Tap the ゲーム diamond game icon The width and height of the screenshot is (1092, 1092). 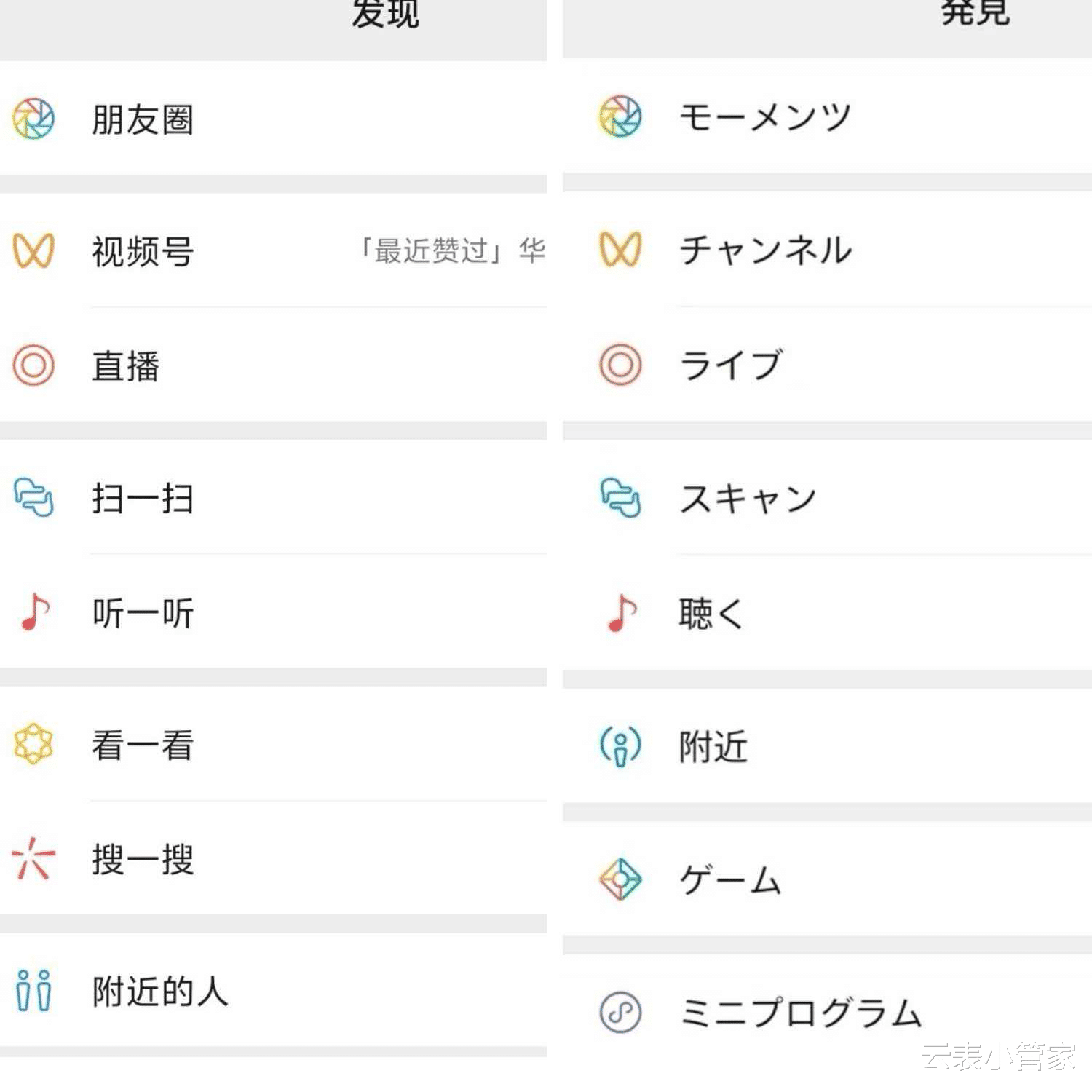[x=620, y=879]
